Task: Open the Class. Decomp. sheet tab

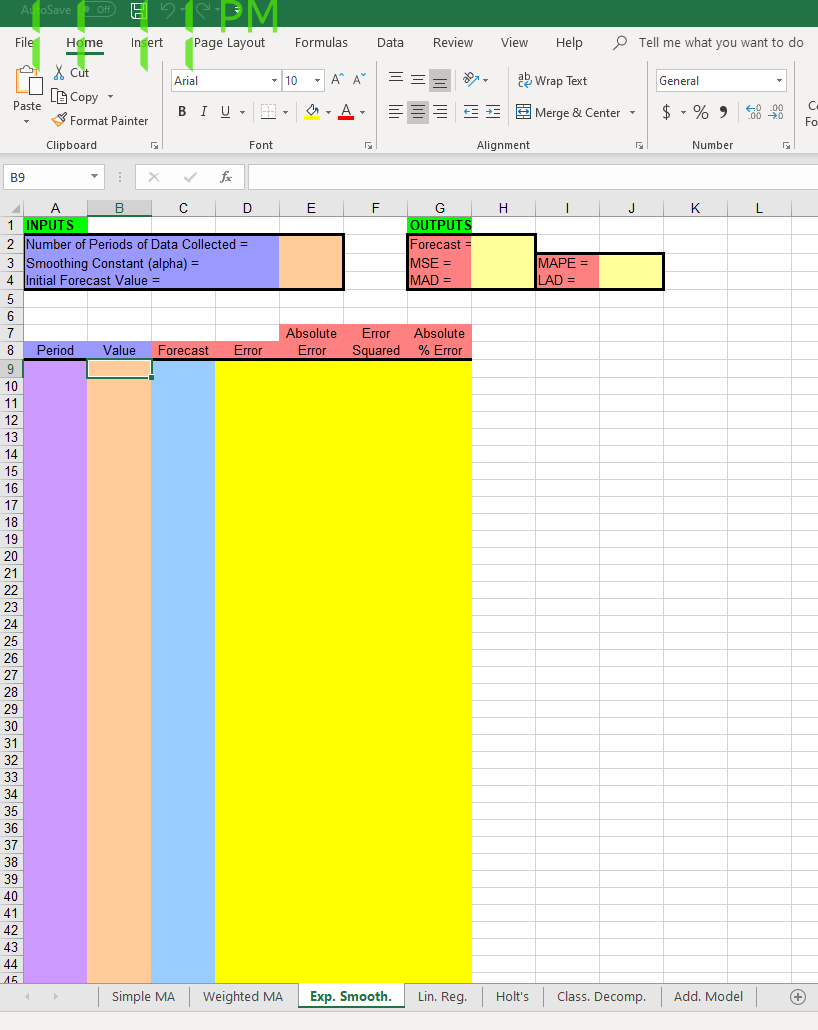Action: 601,996
